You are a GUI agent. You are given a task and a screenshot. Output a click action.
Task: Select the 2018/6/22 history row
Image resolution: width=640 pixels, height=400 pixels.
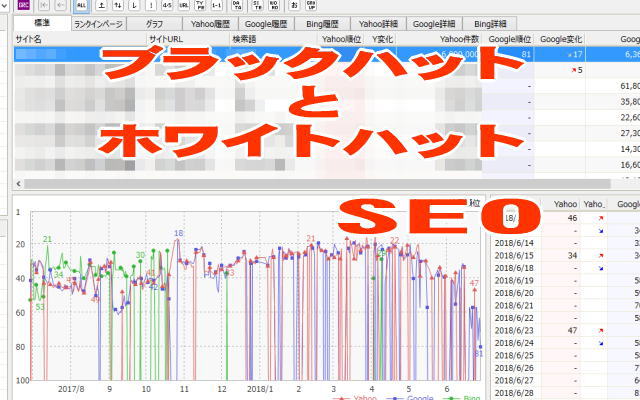[565, 318]
